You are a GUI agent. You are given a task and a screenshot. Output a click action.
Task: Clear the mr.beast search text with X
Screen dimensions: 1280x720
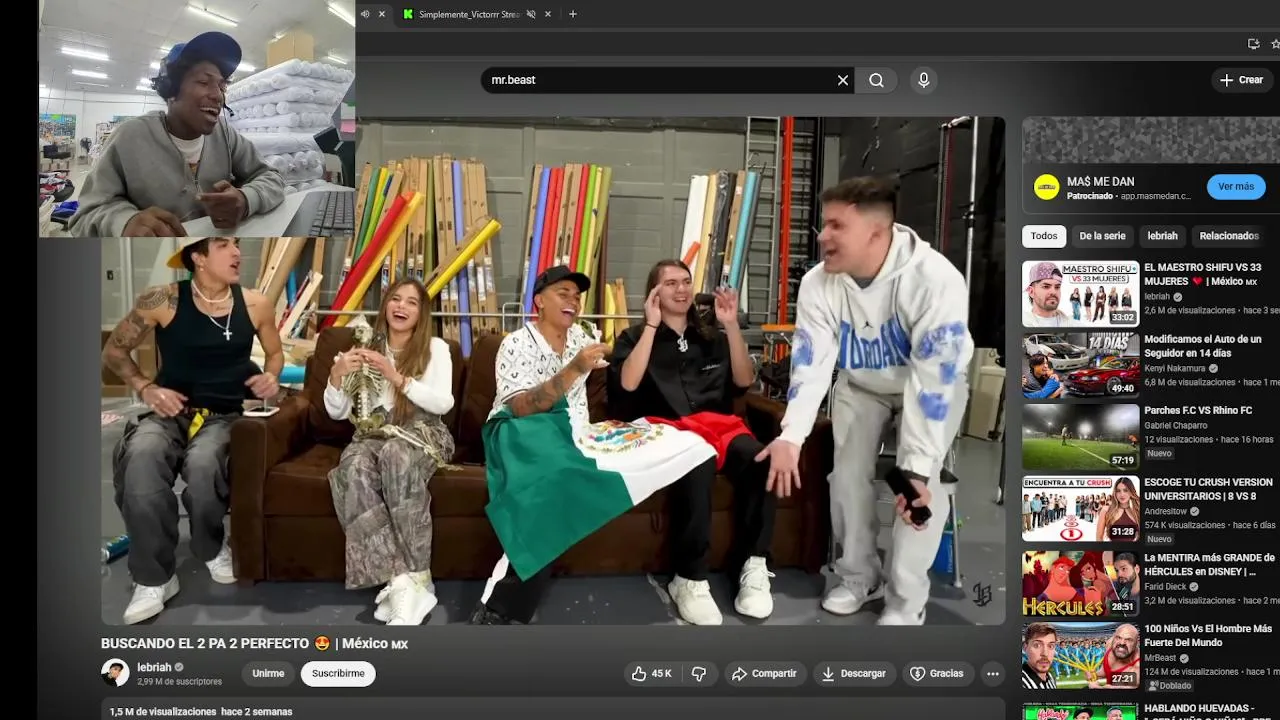click(x=843, y=80)
